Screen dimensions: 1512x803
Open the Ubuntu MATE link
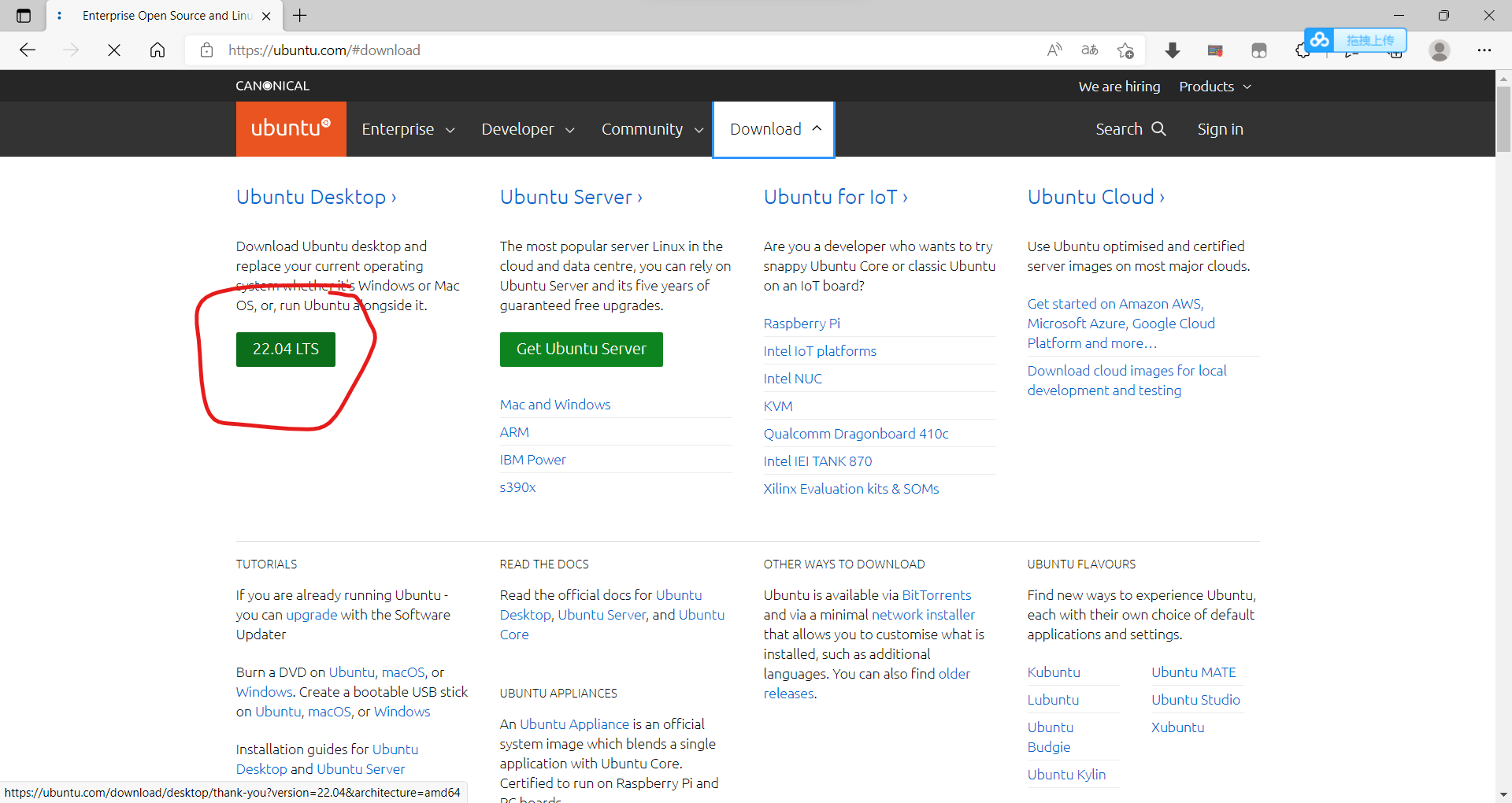point(1193,672)
